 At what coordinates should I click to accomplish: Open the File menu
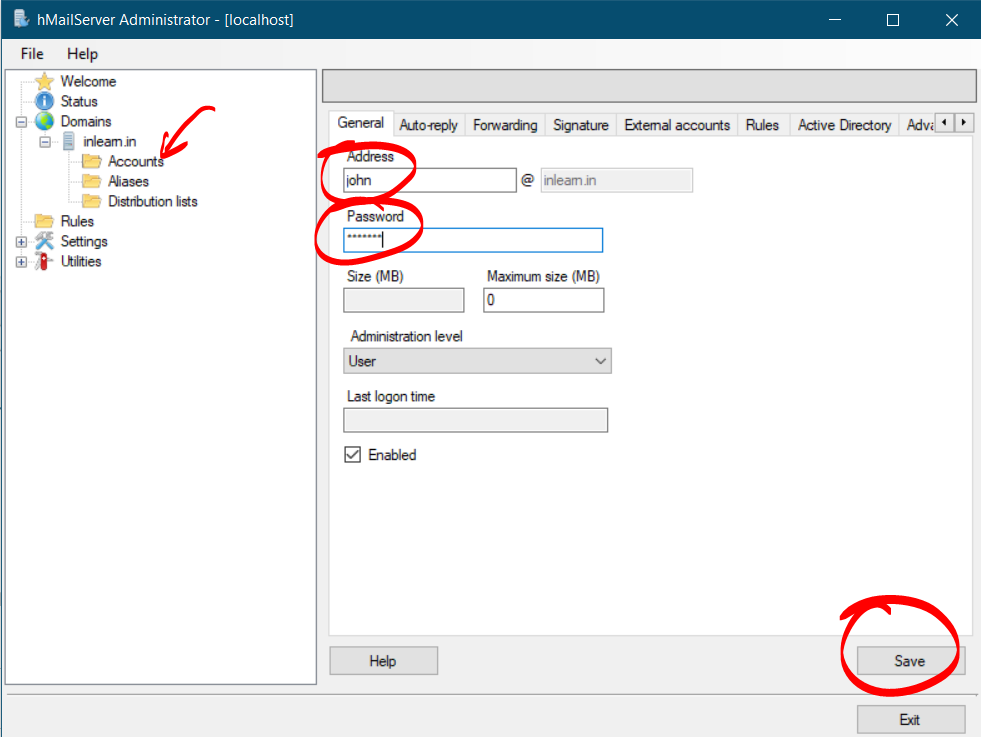coord(32,54)
